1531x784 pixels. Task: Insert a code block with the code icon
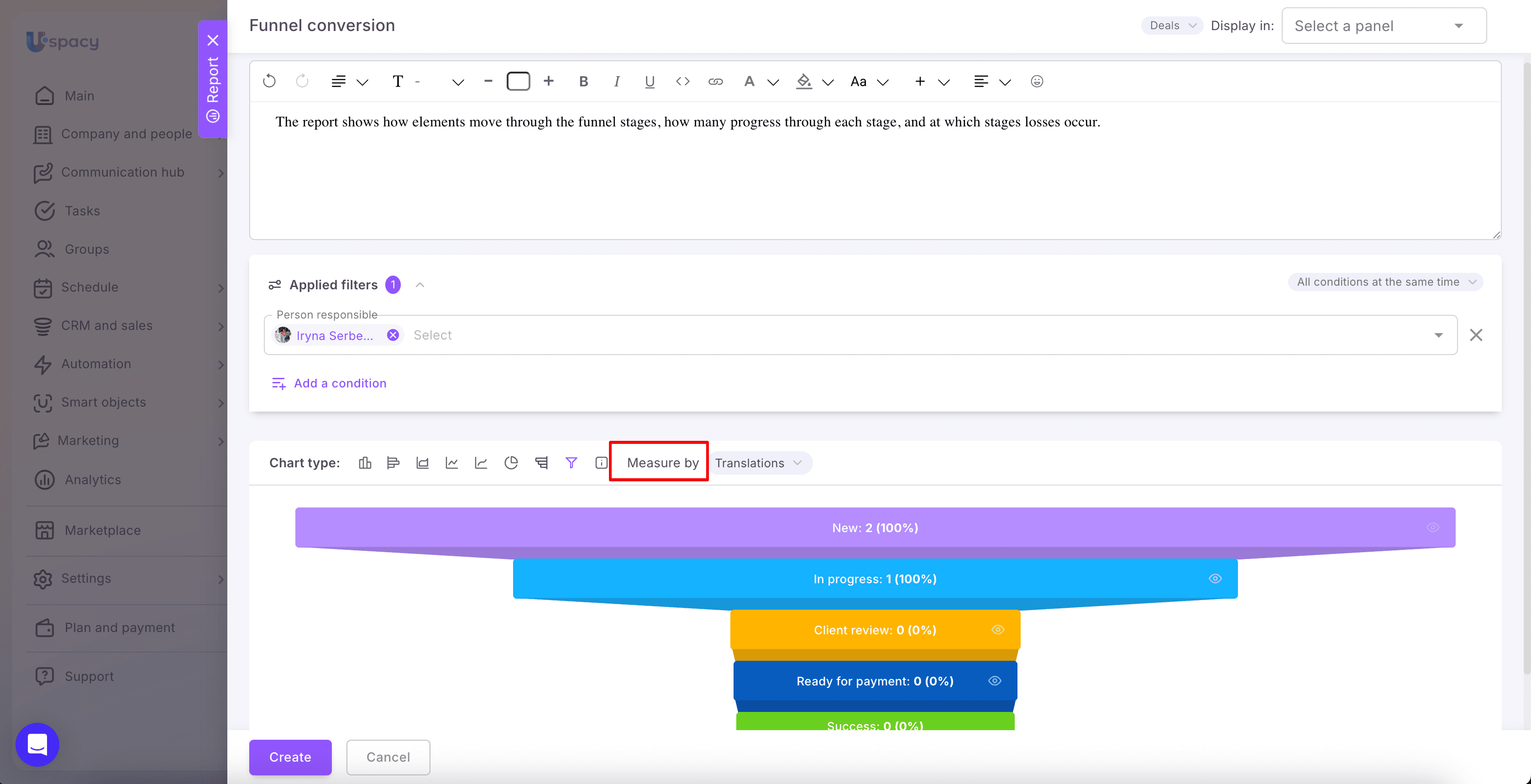682,81
